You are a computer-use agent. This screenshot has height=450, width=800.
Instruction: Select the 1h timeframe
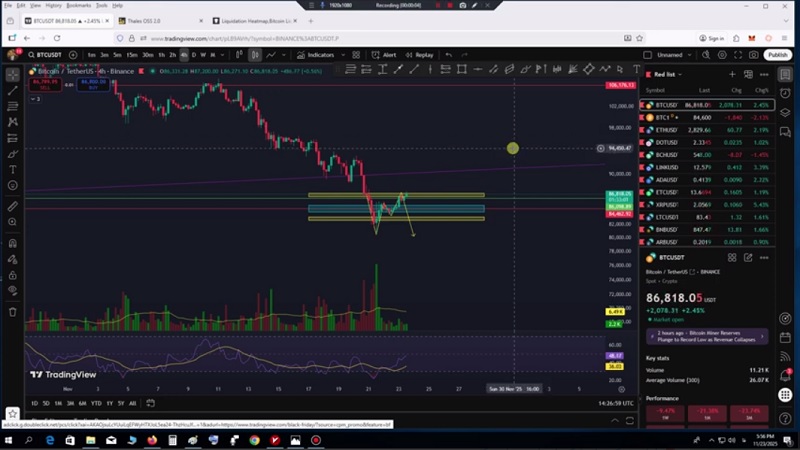coord(161,55)
